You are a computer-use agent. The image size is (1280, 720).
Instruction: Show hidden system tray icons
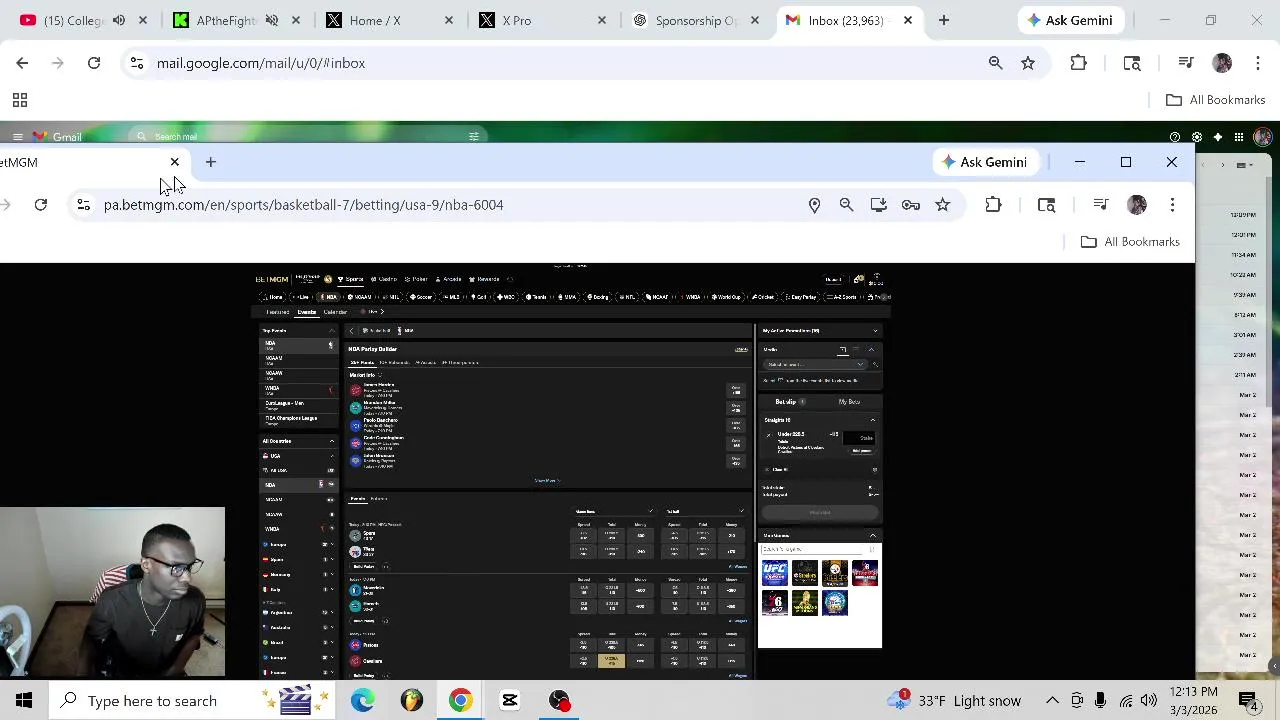1052,701
